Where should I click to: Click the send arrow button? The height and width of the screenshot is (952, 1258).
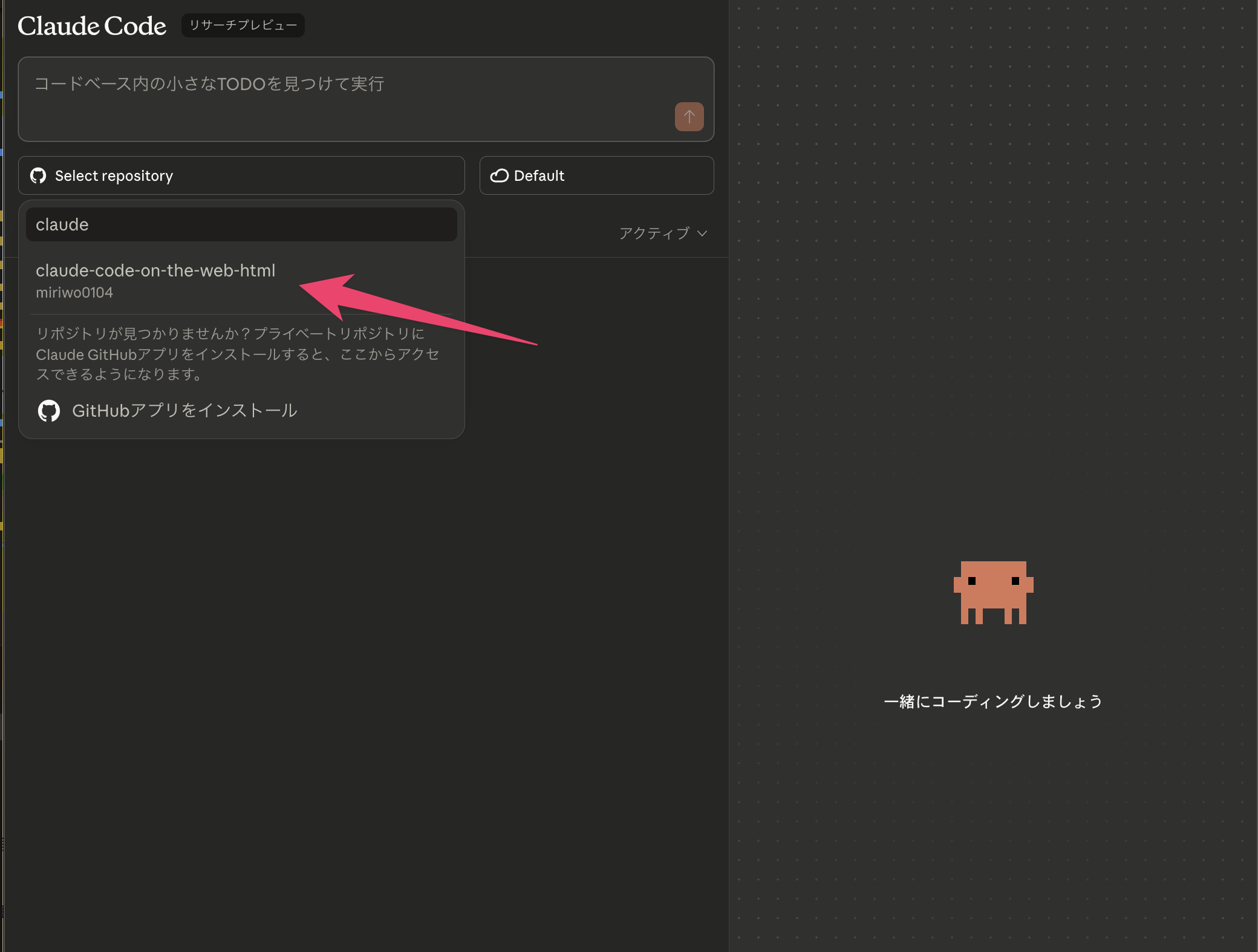click(x=689, y=117)
